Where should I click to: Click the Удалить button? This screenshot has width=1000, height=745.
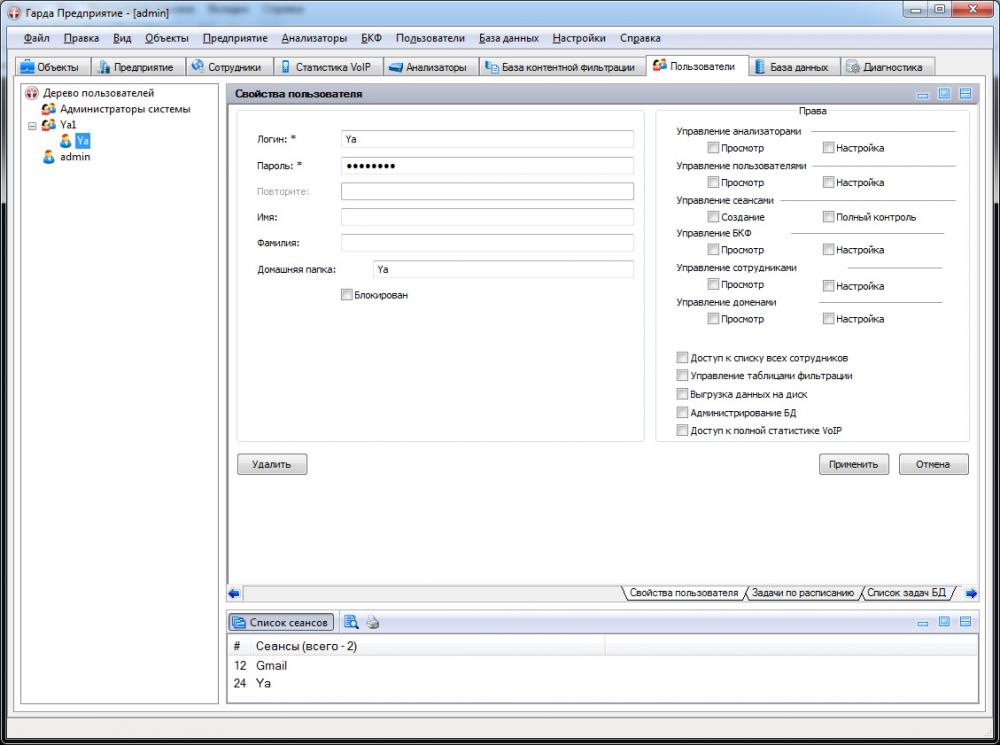pos(271,464)
